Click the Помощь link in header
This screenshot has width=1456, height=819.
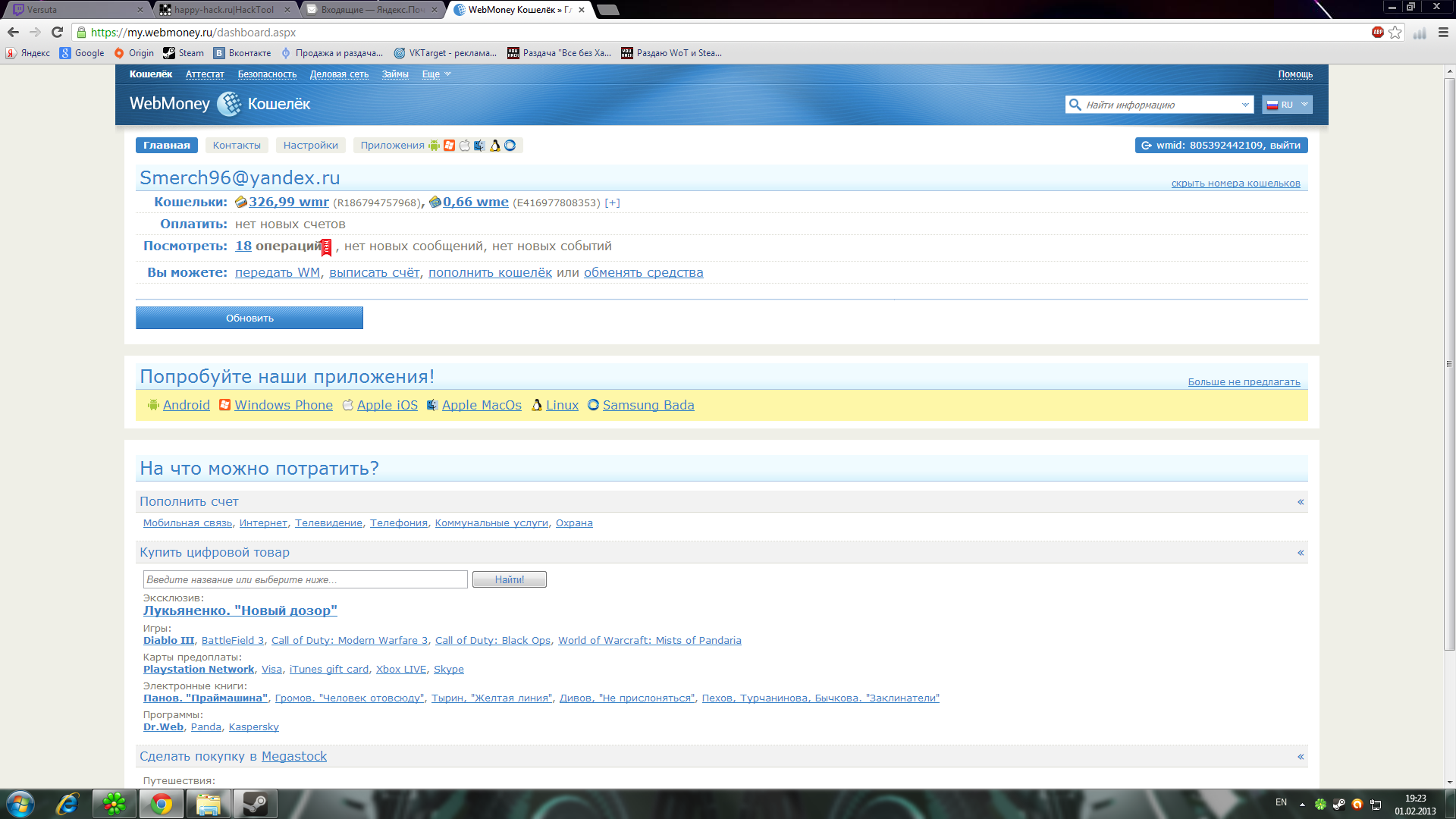coord(1295,74)
